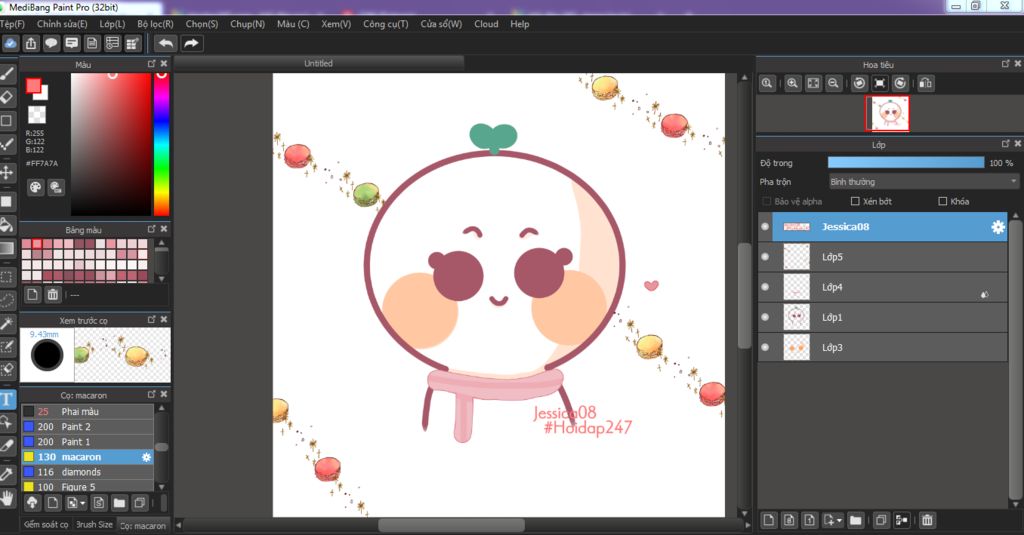The width and height of the screenshot is (1024, 535).
Task: Create a new layer folder
Action: click(856, 520)
